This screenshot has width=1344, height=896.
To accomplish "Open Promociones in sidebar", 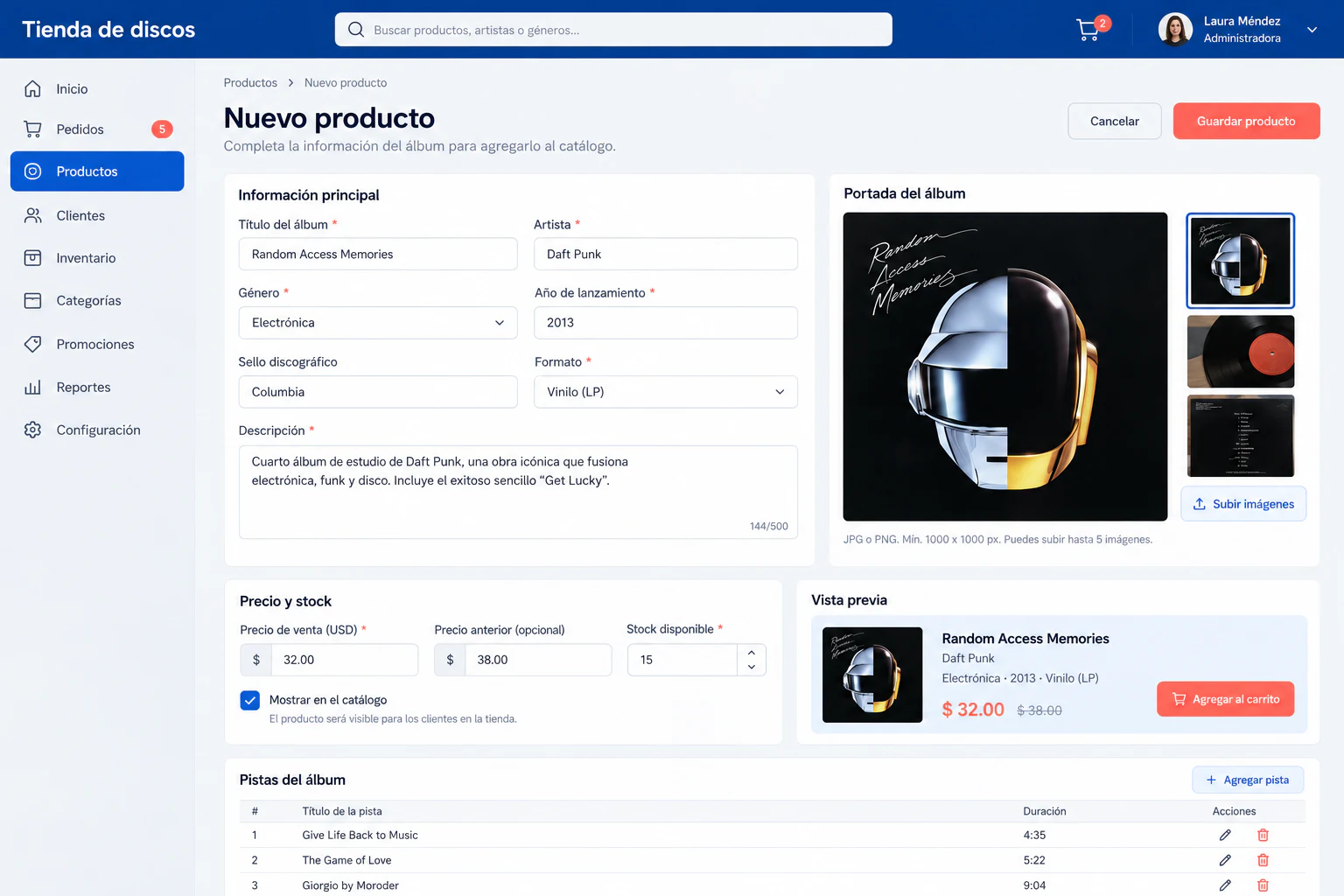I will pyautogui.click(x=97, y=345).
